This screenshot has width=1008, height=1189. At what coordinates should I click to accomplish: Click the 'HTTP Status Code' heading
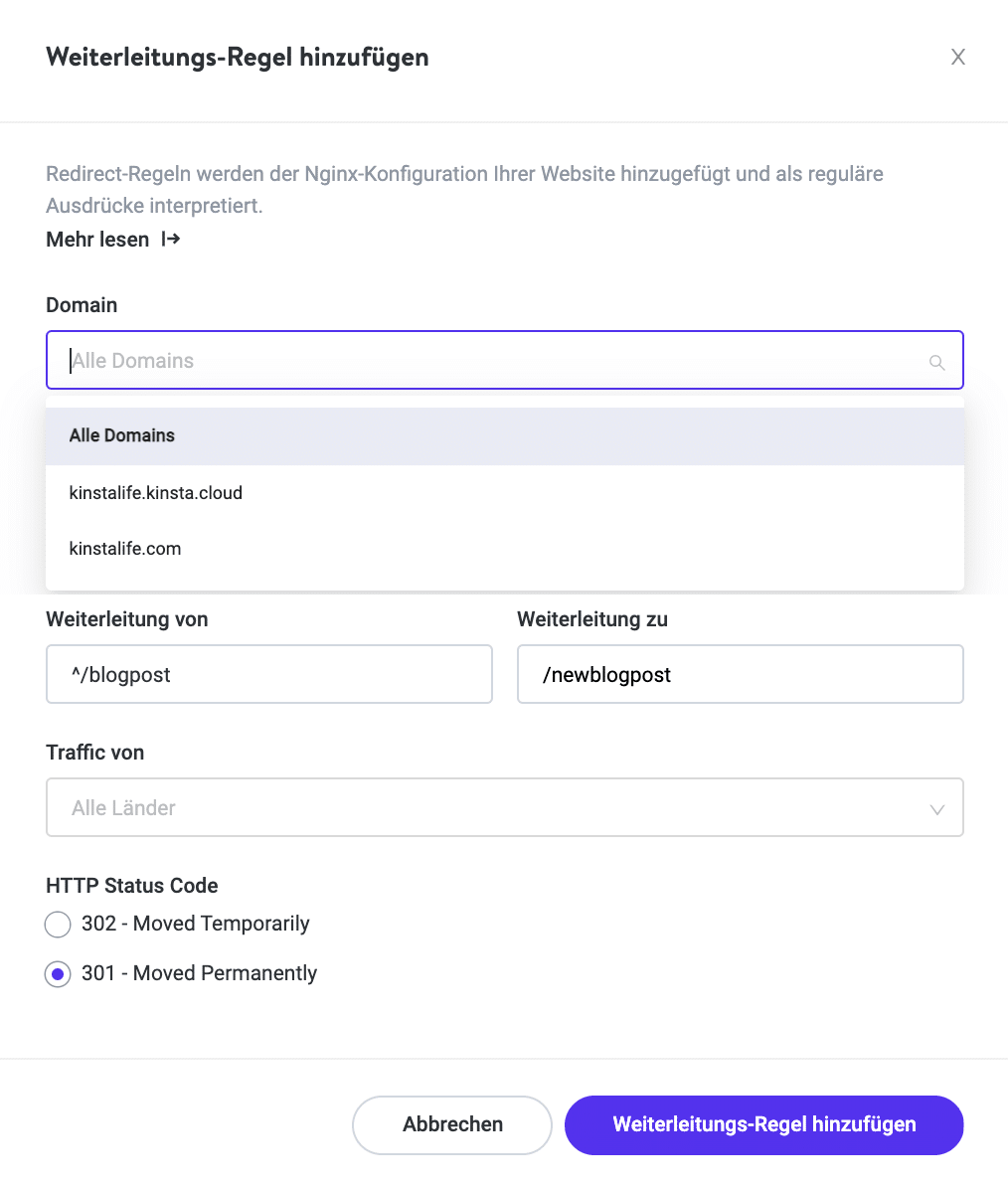click(132, 886)
